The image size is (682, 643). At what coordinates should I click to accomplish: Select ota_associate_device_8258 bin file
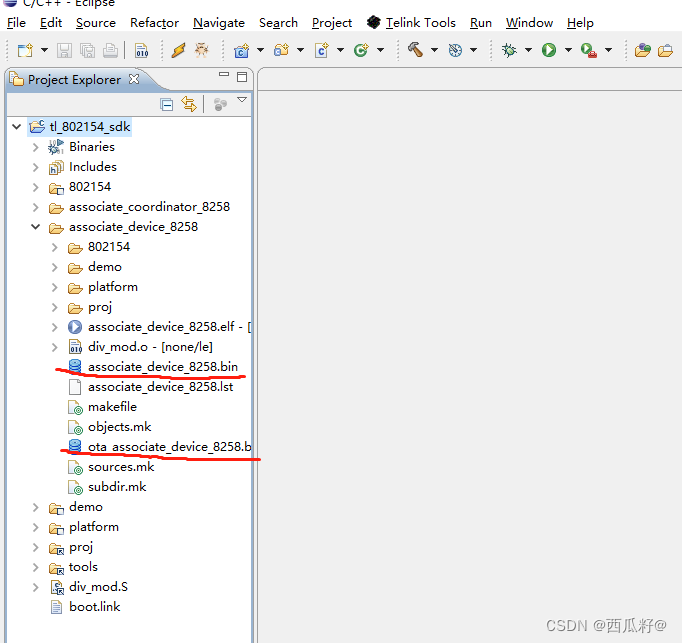click(160, 447)
